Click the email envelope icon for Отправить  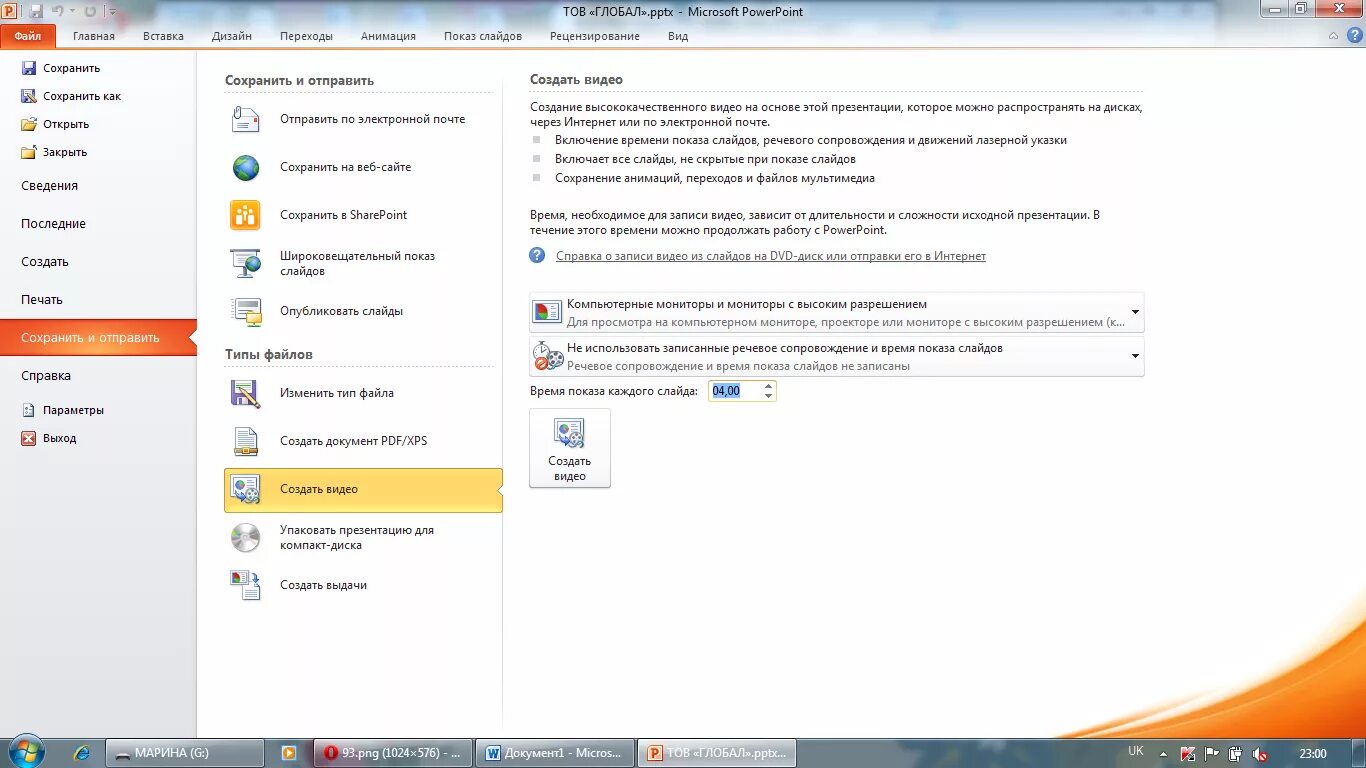coord(246,119)
